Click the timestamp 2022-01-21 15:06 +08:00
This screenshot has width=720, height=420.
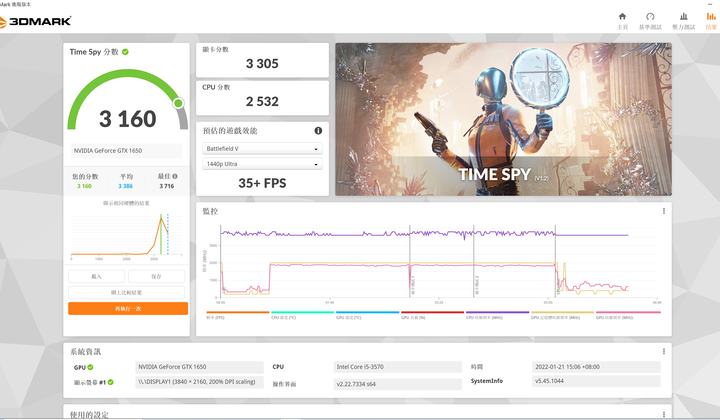596,367
